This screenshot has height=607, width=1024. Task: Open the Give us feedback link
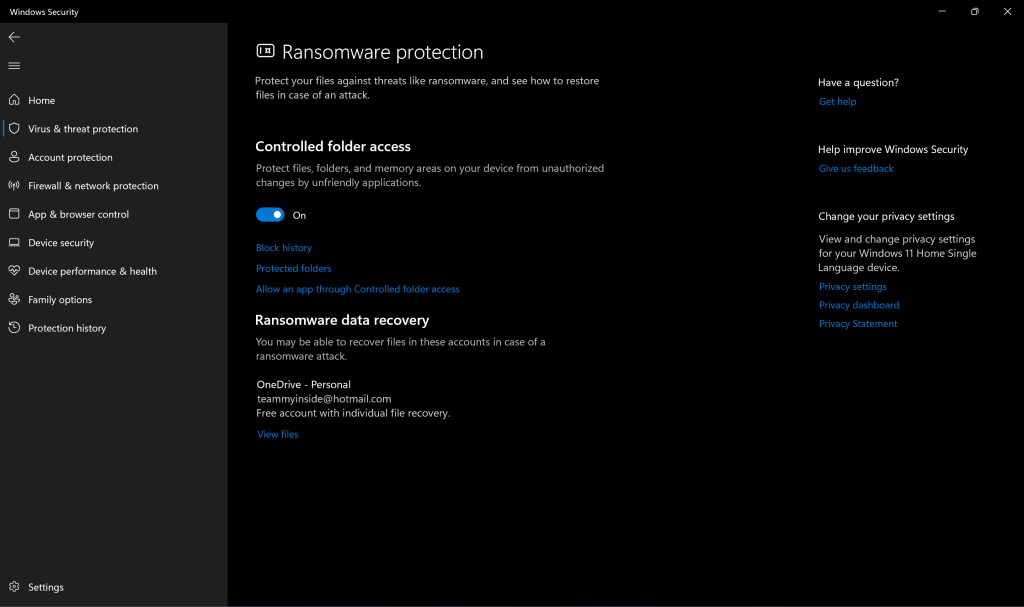tap(856, 168)
